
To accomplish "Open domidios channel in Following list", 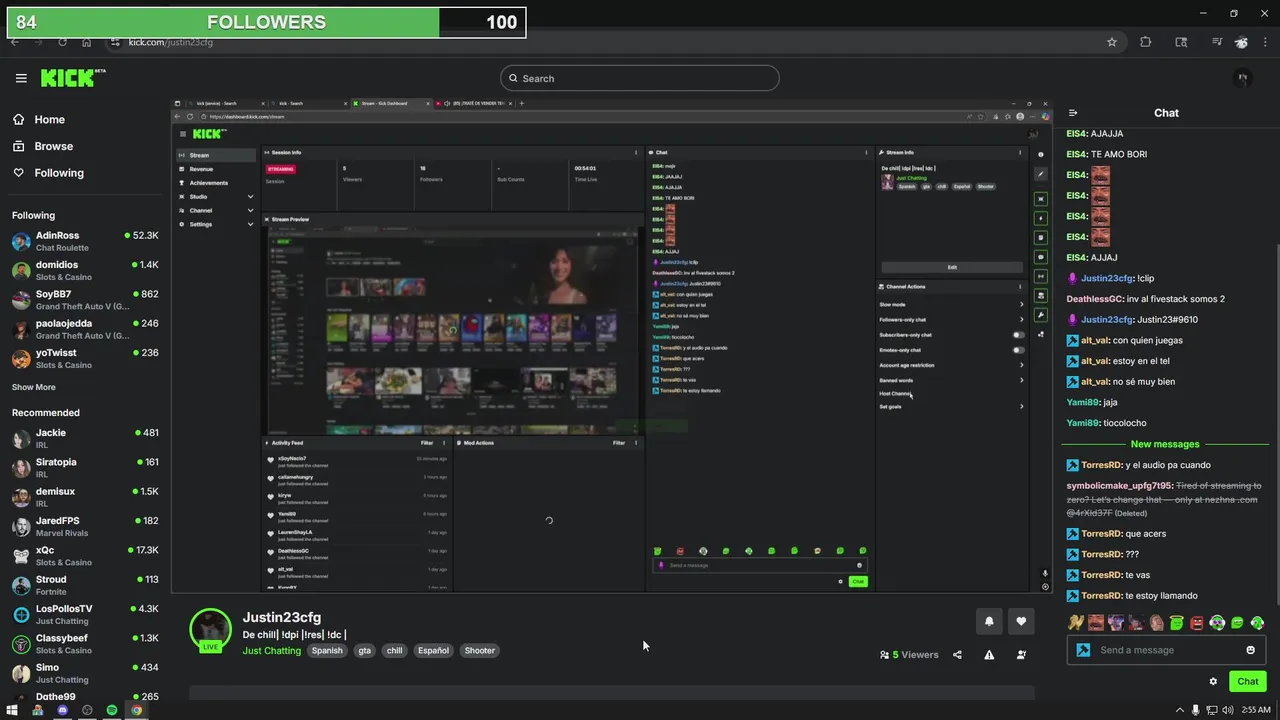I will click(x=85, y=270).
